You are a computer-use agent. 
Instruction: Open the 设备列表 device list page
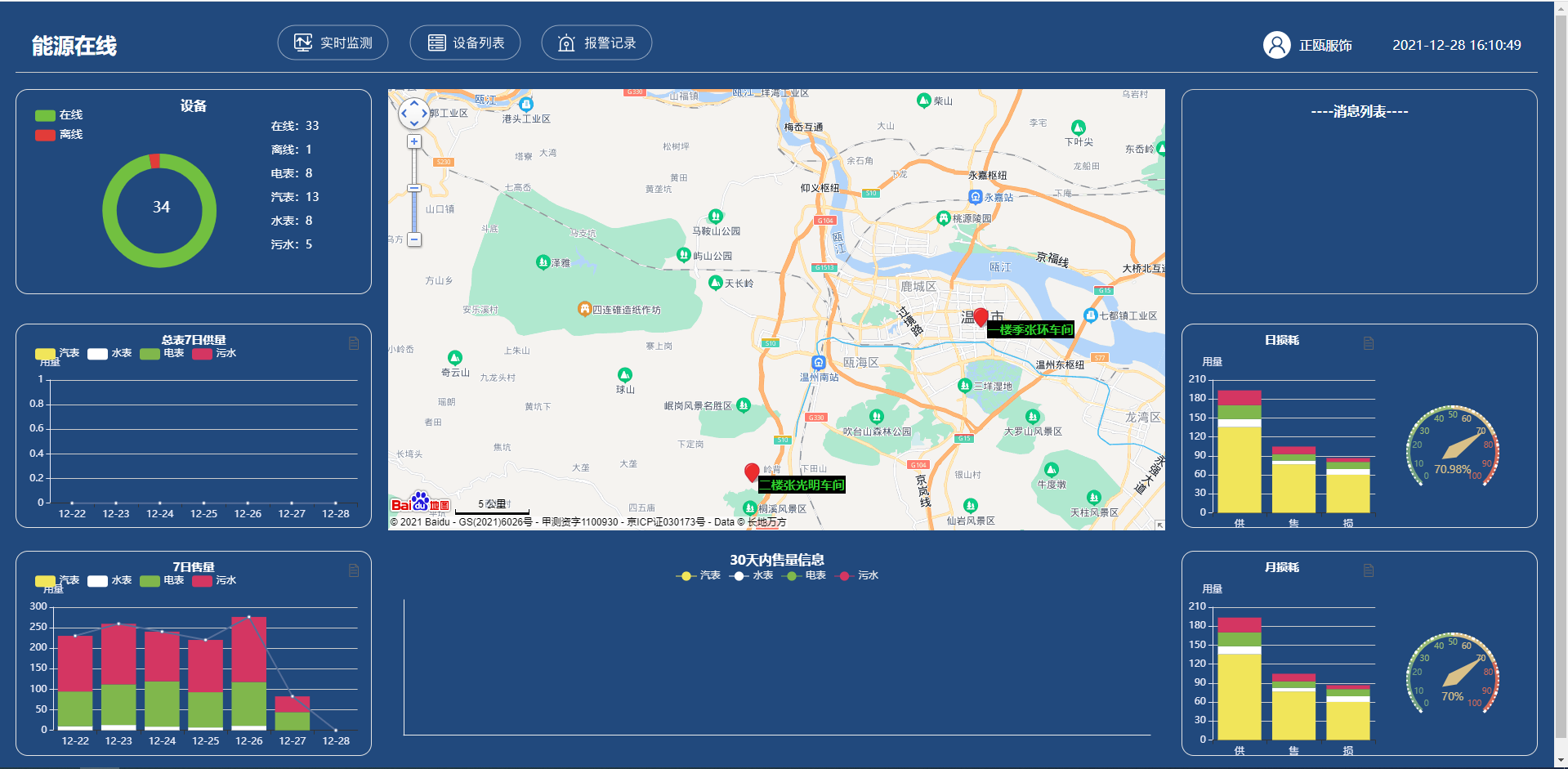point(465,42)
